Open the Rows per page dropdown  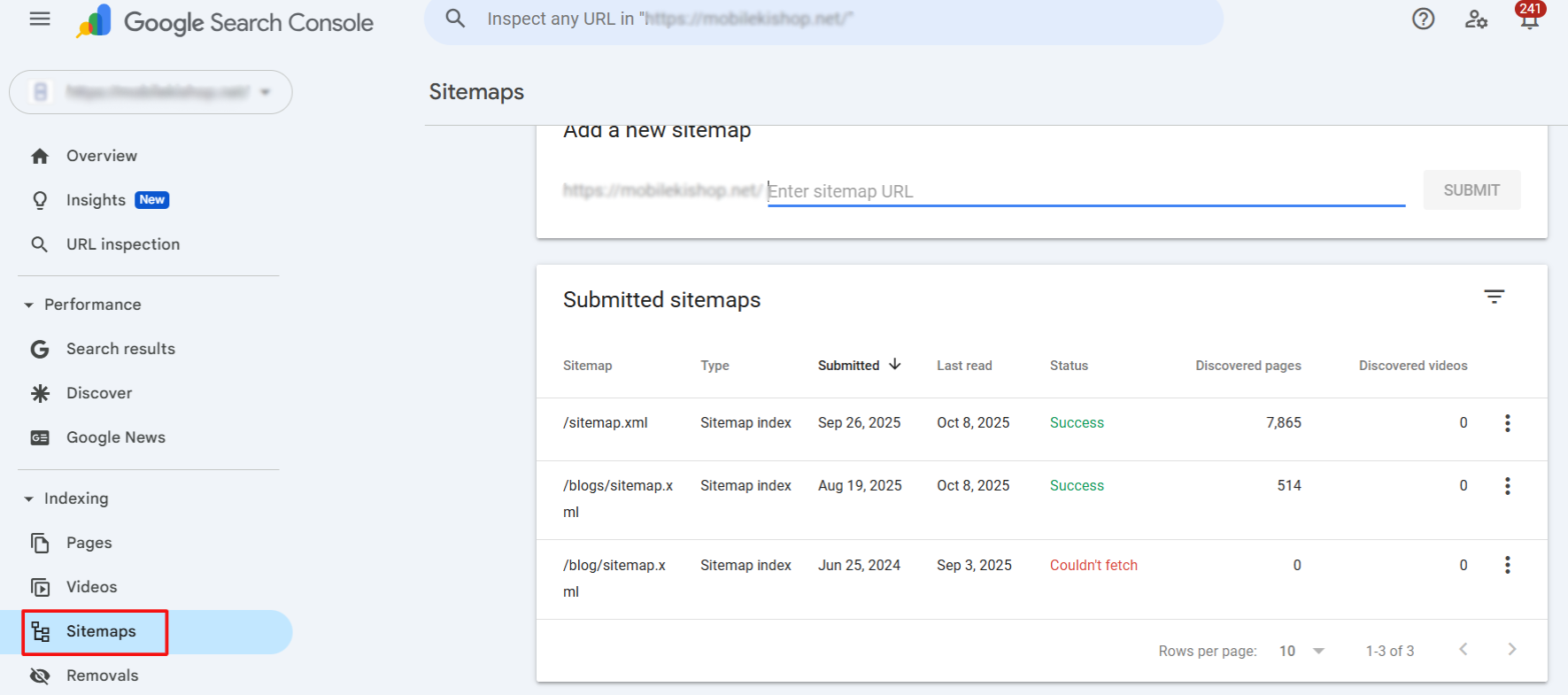click(1302, 651)
